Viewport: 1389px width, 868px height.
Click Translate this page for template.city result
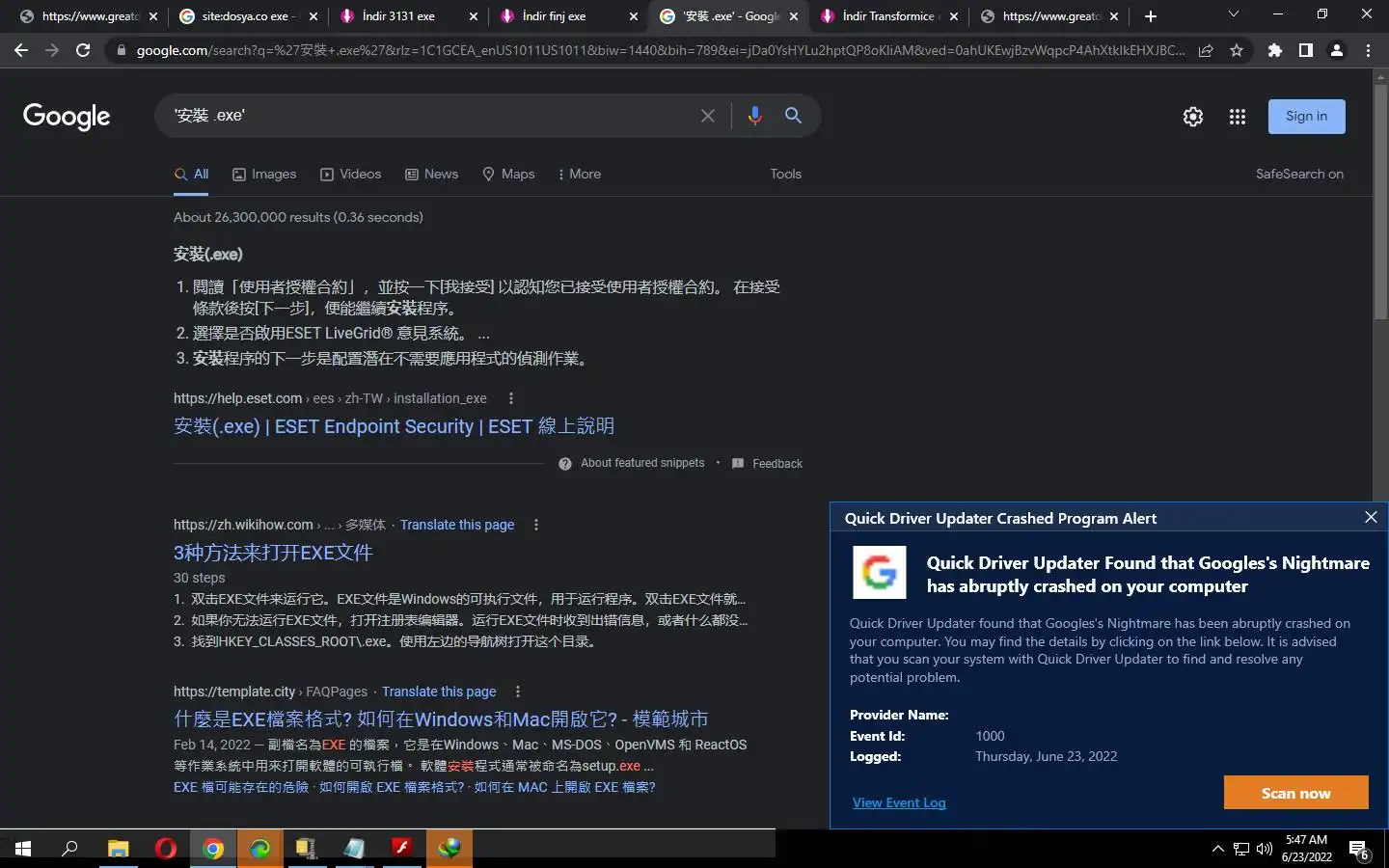pyautogui.click(x=439, y=692)
